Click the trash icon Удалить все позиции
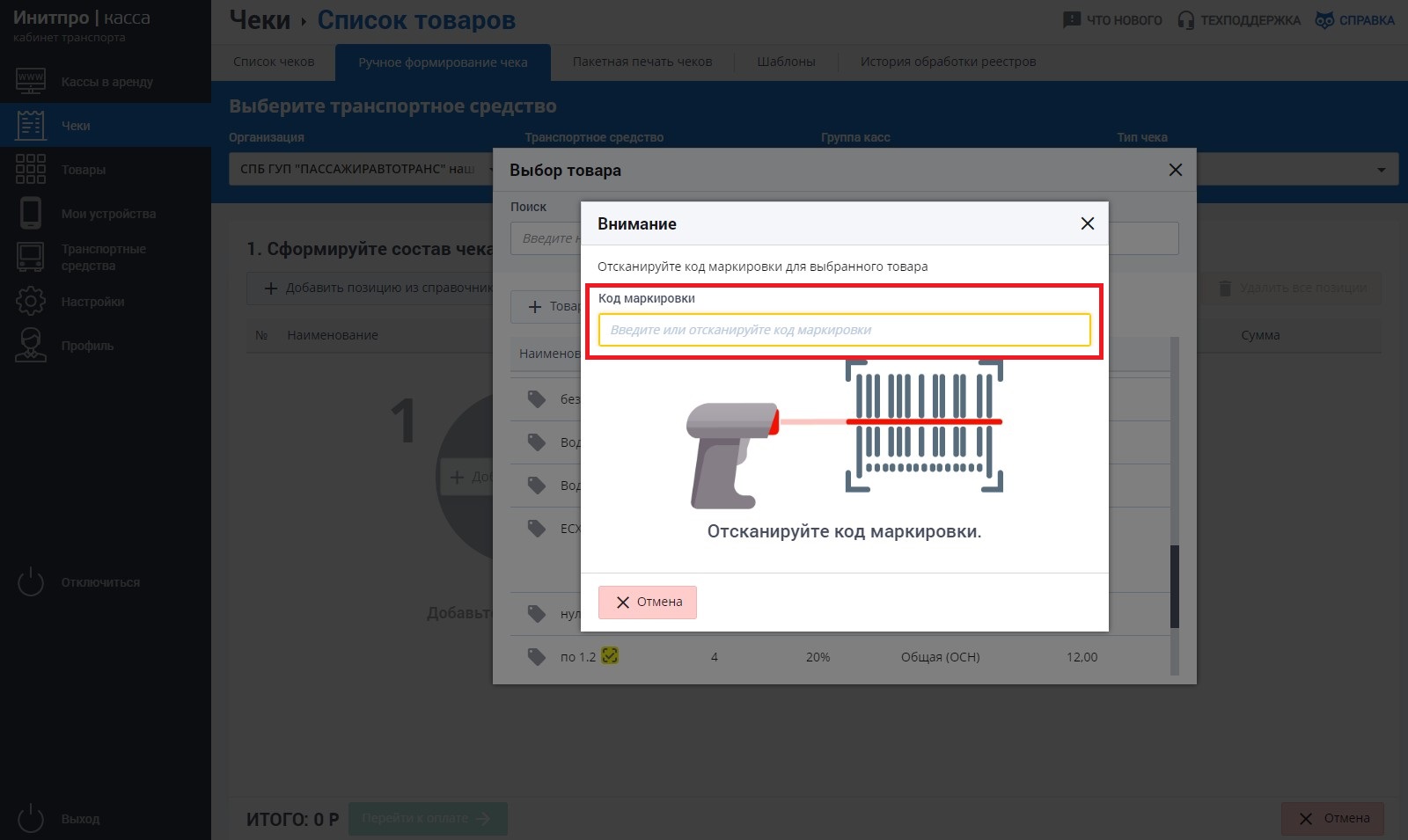Image resolution: width=1408 pixels, height=840 pixels. pos(1225,288)
